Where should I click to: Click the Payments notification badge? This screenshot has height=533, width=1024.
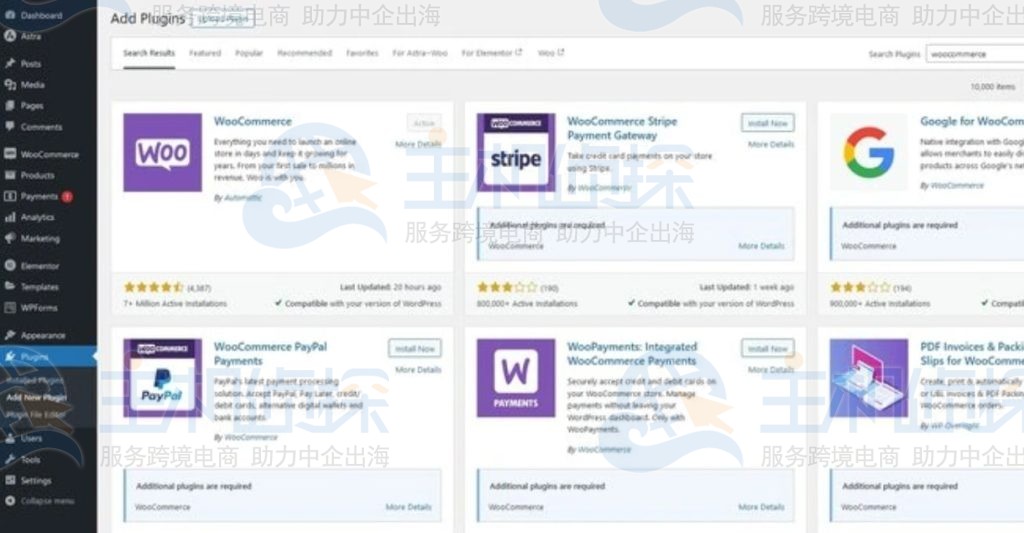[x=67, y=196]
